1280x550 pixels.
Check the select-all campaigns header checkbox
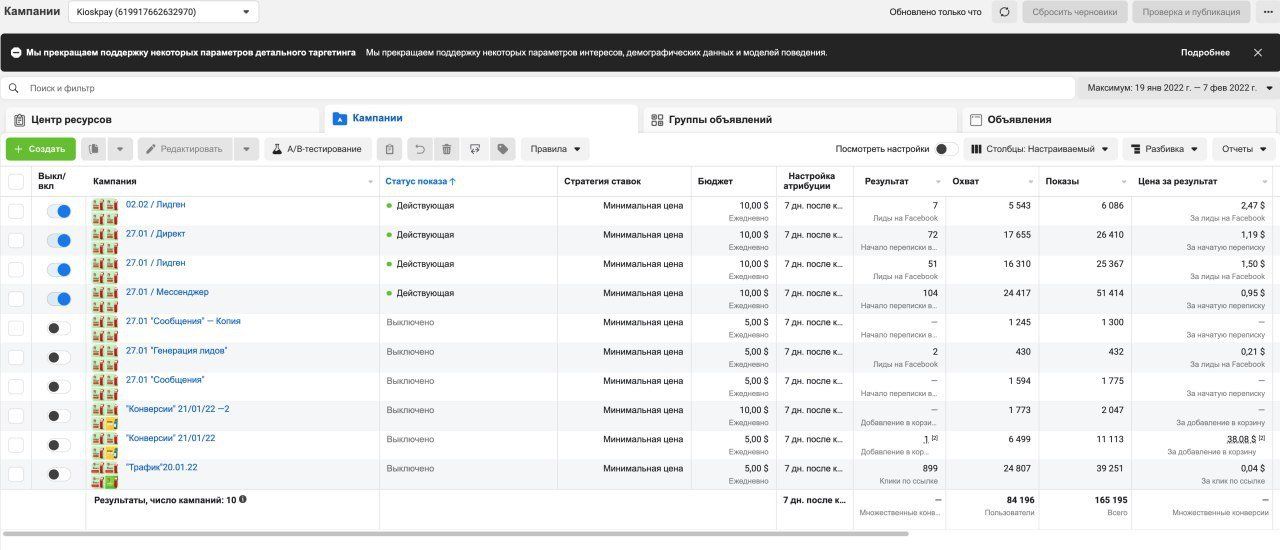16,181
